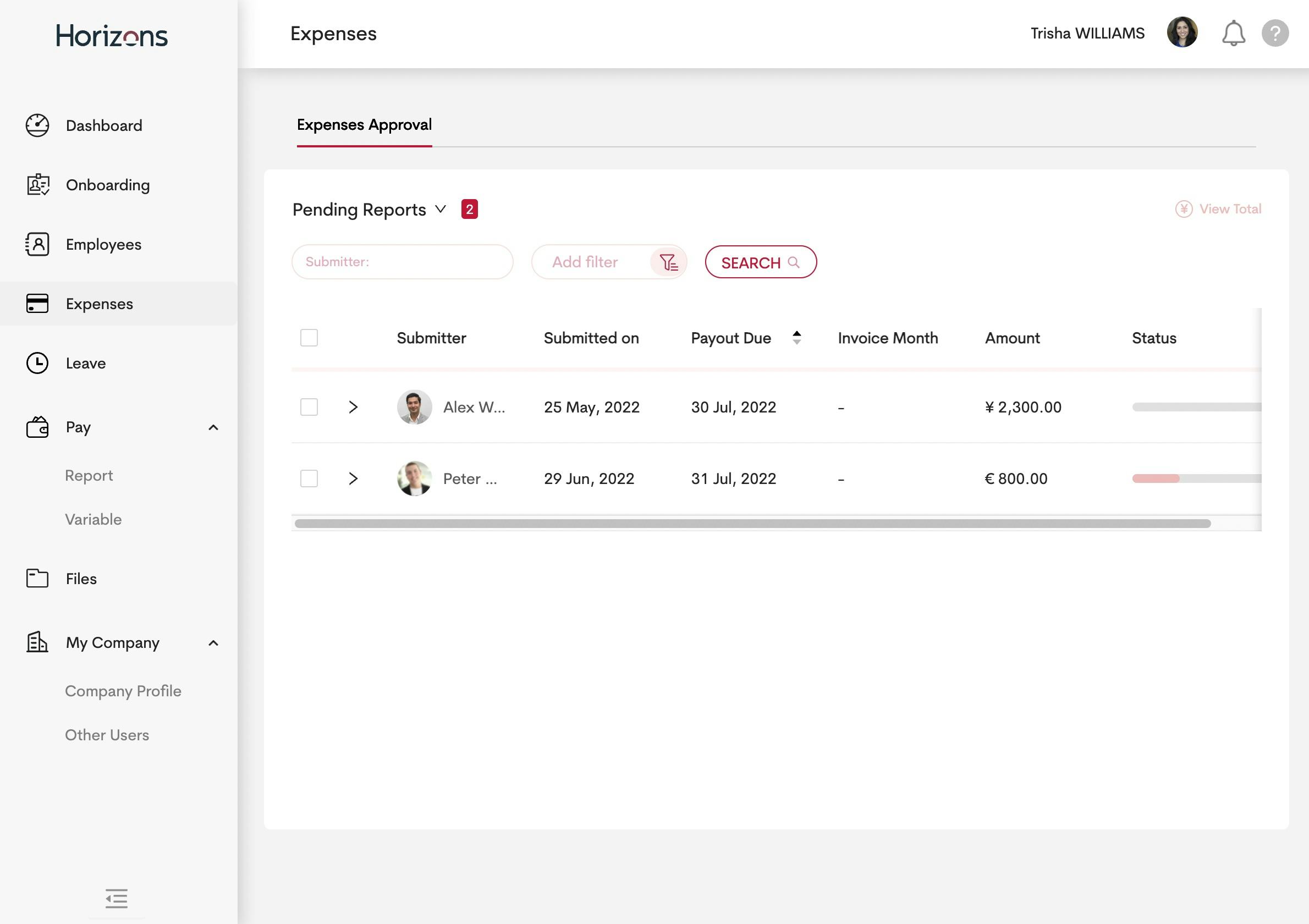Open Company Profile under My Company

tap(123, 690)
